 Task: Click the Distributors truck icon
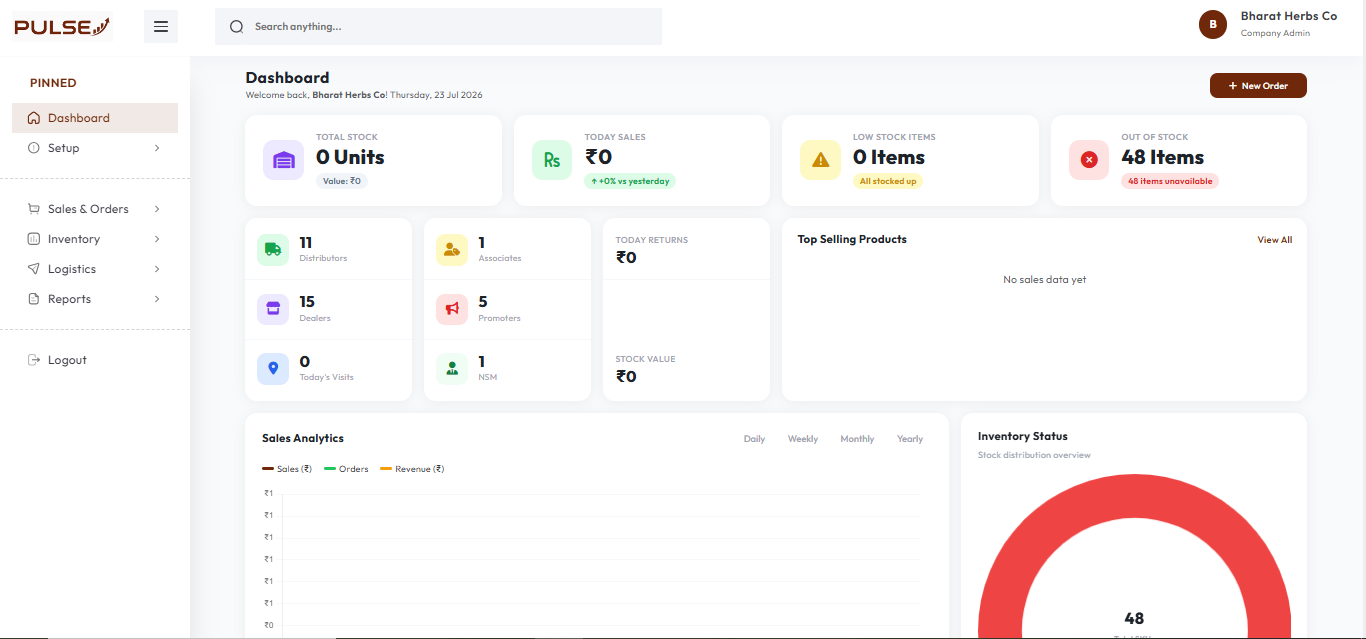(x=273, y=250)
